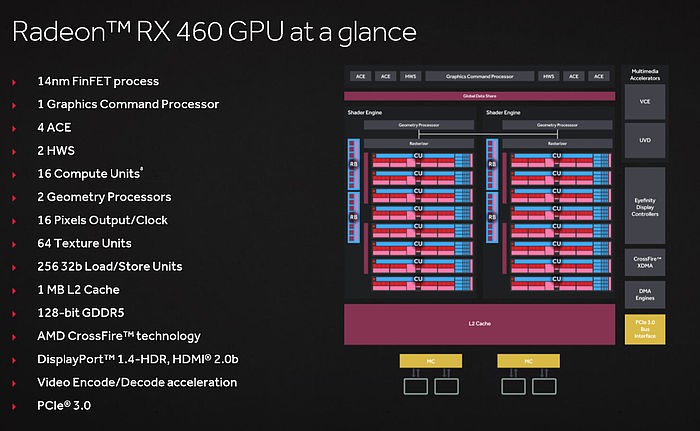Screen dimensions: 700x431
Task: Select the "Multimedia Accelerators" heading label
Action: coord(645,75)
